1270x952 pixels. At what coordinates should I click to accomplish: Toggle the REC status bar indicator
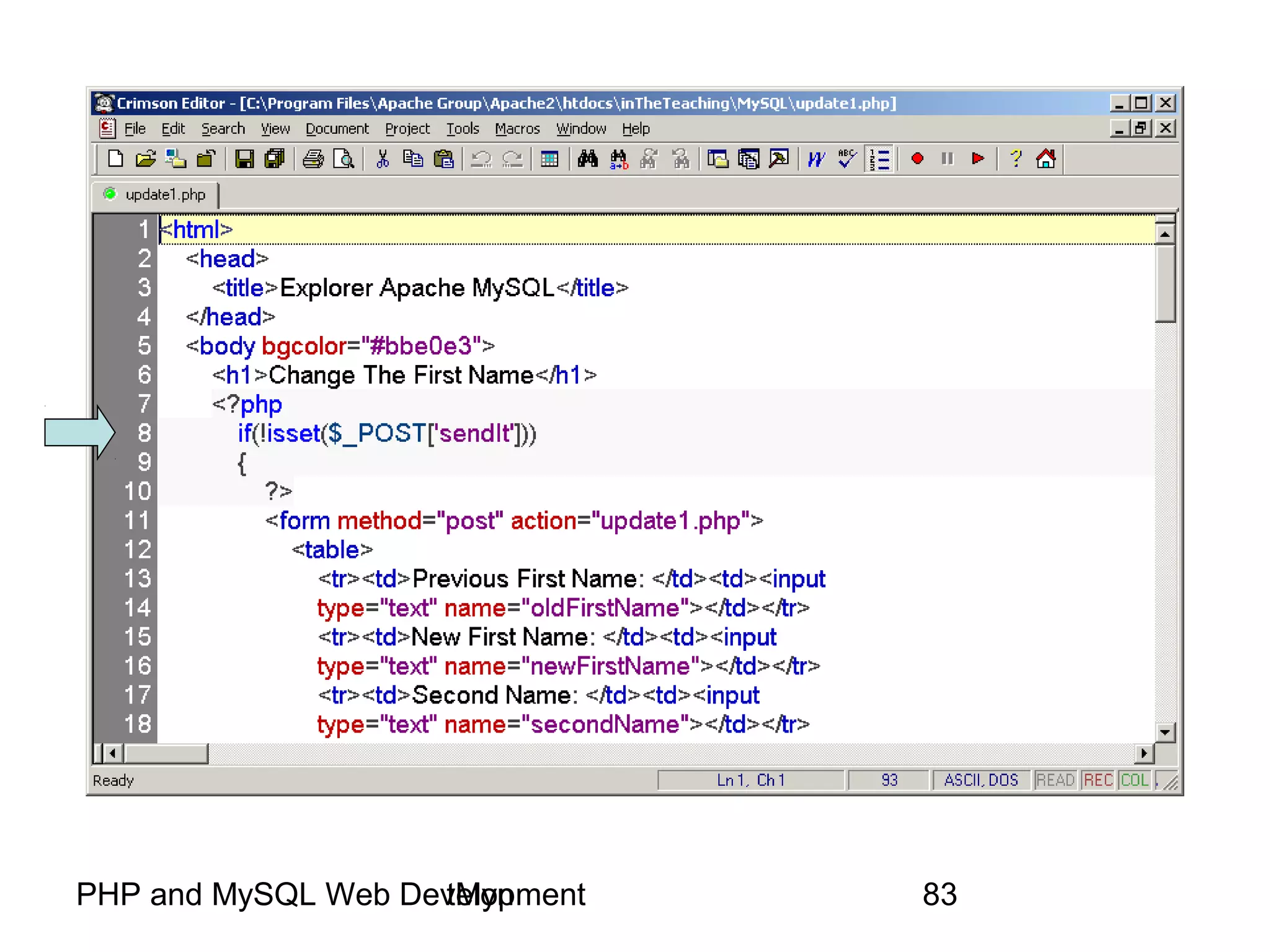pos(1098,780)
